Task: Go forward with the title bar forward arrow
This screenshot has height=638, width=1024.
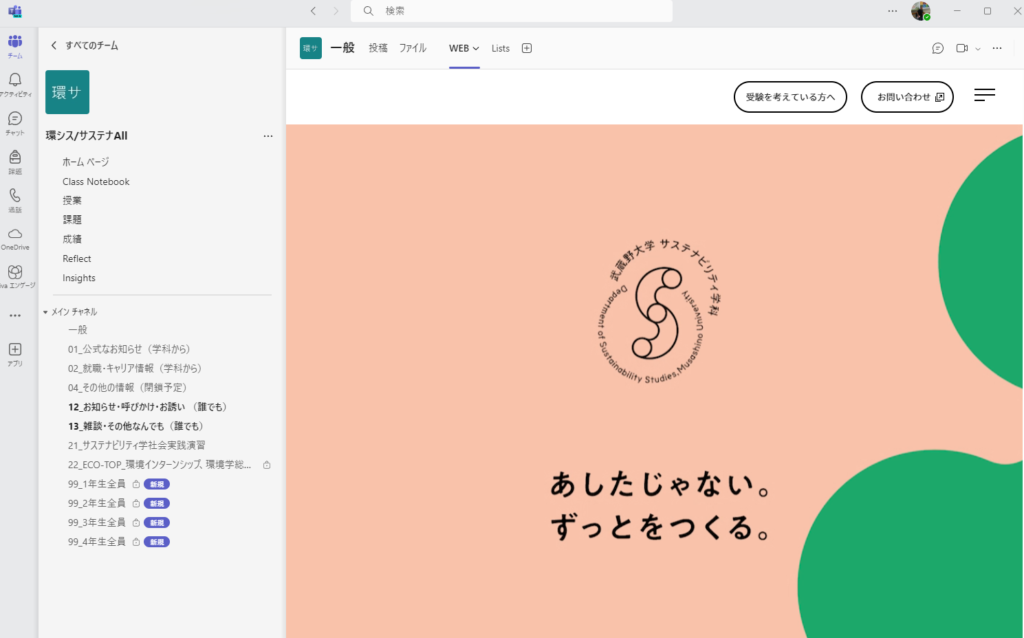Action: (336, 11)
